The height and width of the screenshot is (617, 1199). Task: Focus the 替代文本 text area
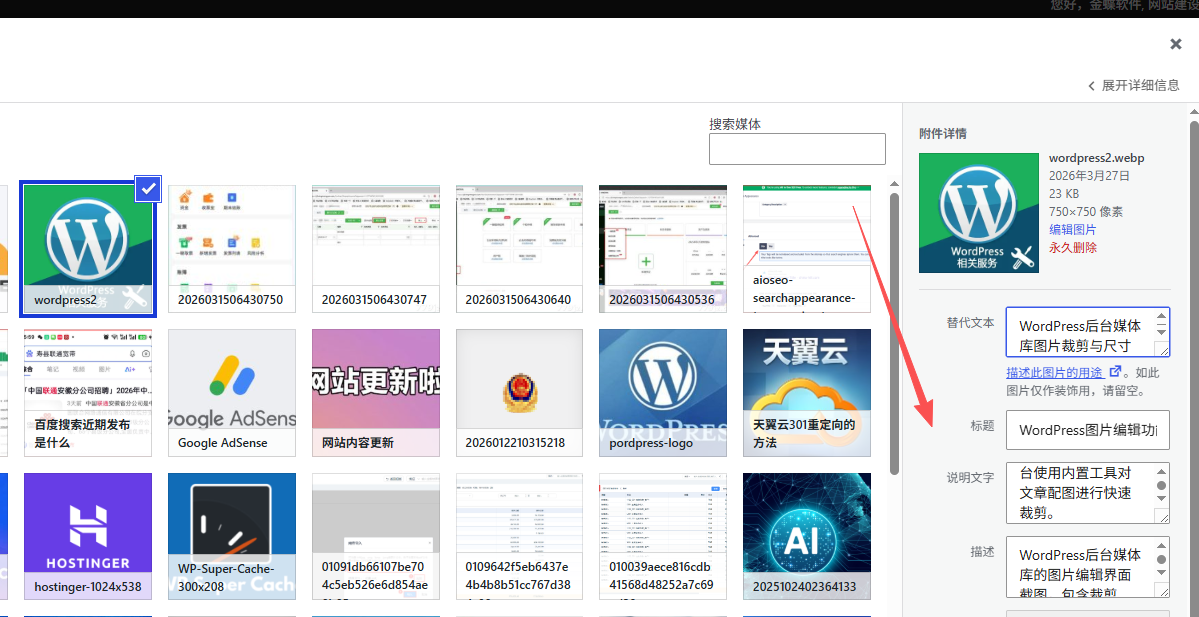pyautogui.click(x=1087, y=332)
